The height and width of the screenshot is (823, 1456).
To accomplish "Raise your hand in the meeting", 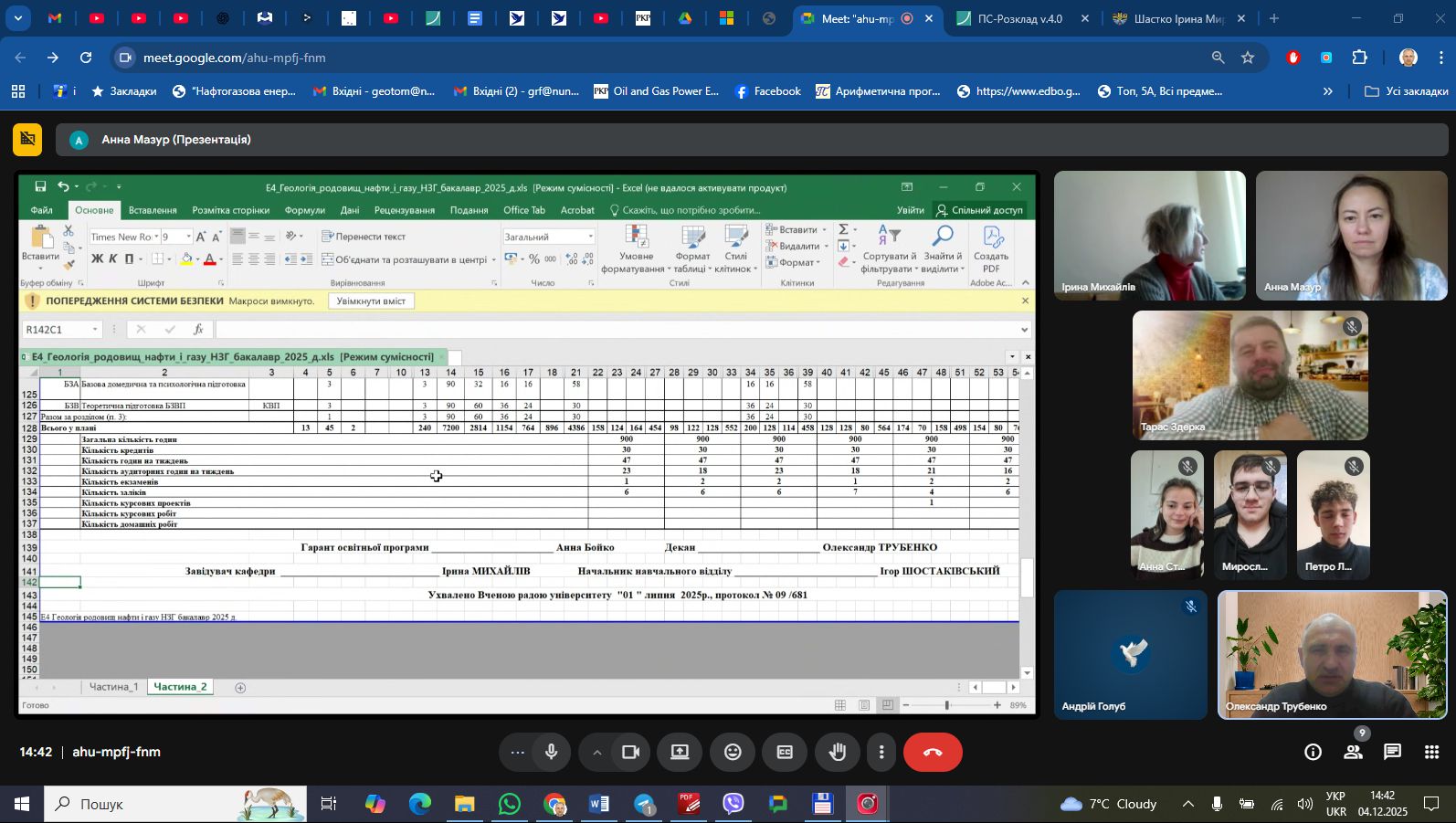I will point(837,753).
